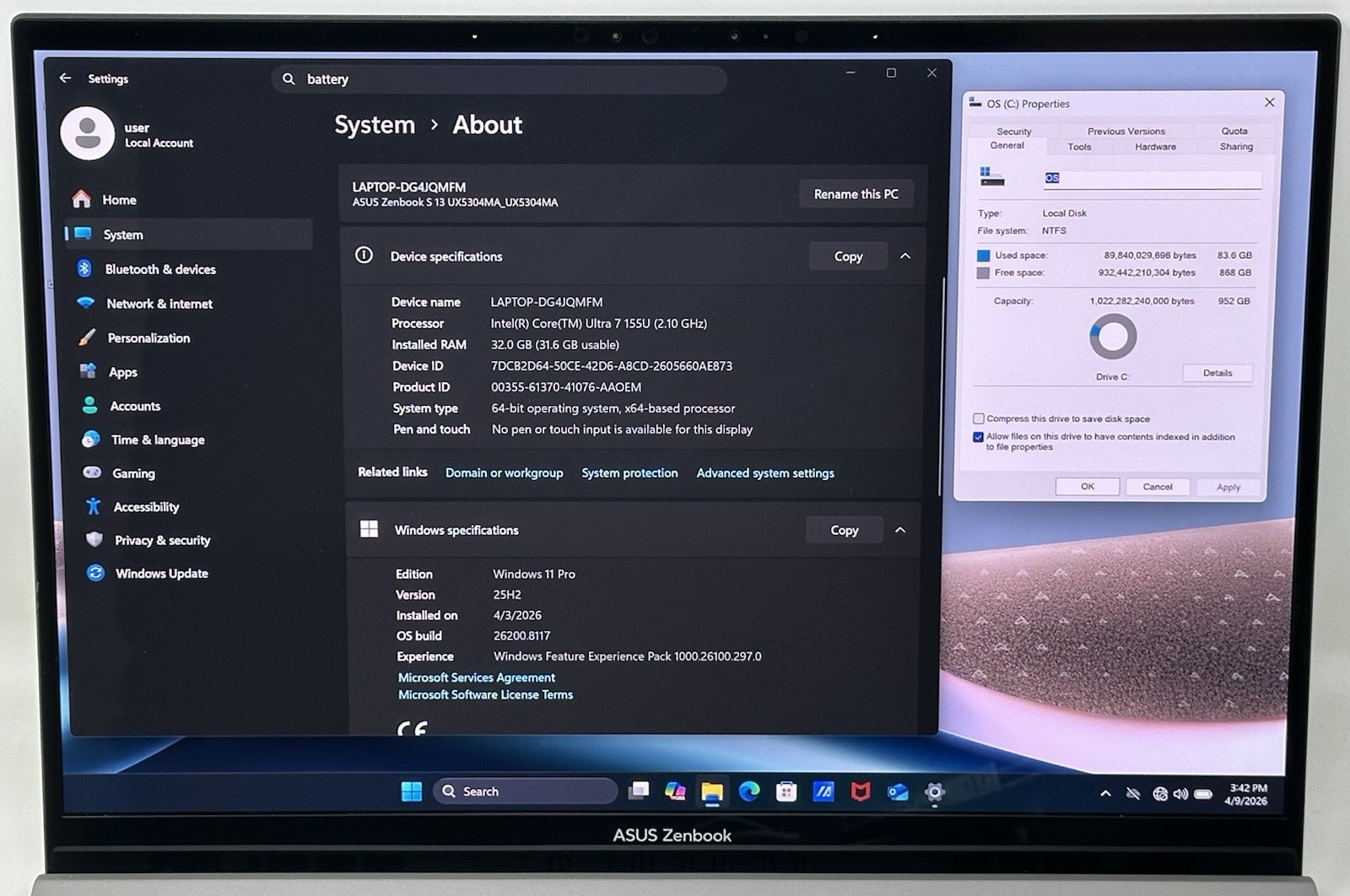1350x896 pixels.
Task: Click Cancel in OS (C:) Properties
Action: (1158, 487)
